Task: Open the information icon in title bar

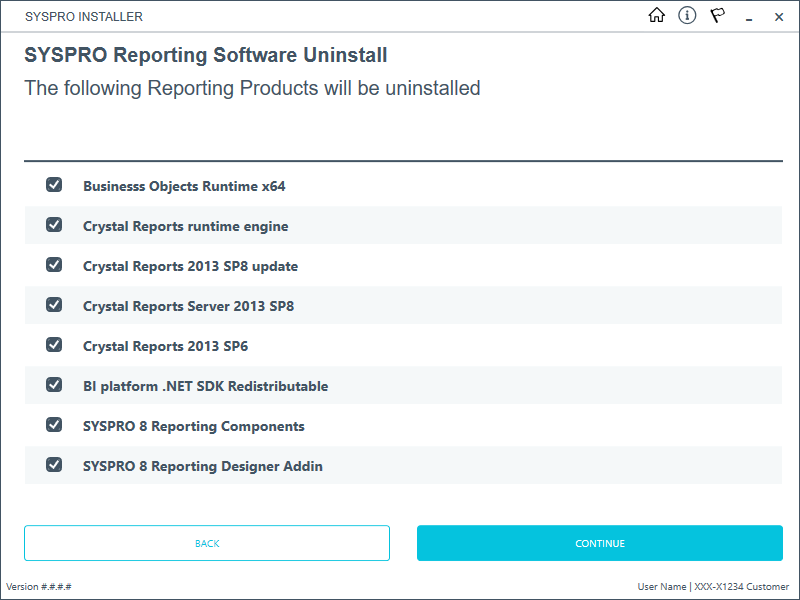Action: click(687, 16)
